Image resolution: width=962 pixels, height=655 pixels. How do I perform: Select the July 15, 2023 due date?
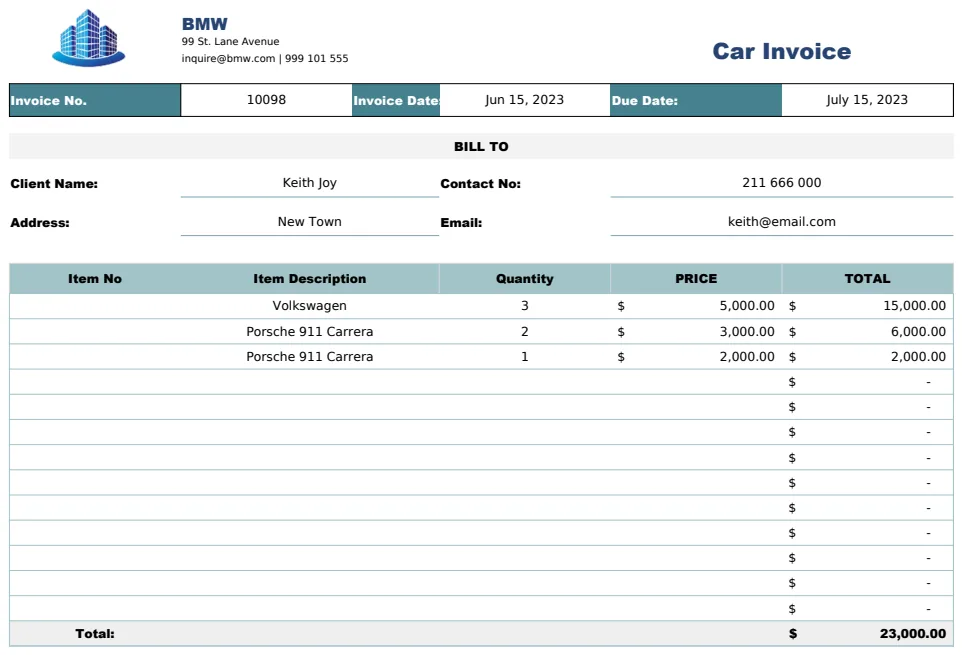867,100
